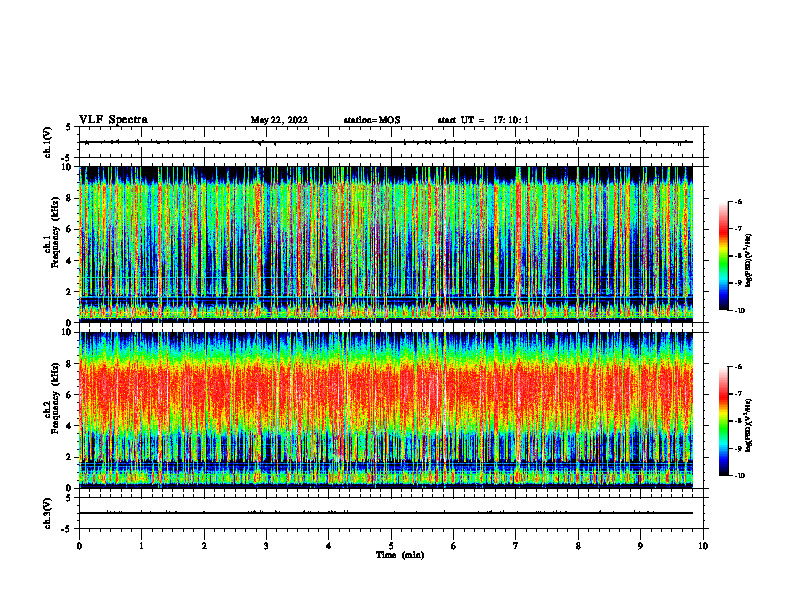Click the time axis tick label '5'
Viewport: 792px width, 612px height.
tap(391, 546)
